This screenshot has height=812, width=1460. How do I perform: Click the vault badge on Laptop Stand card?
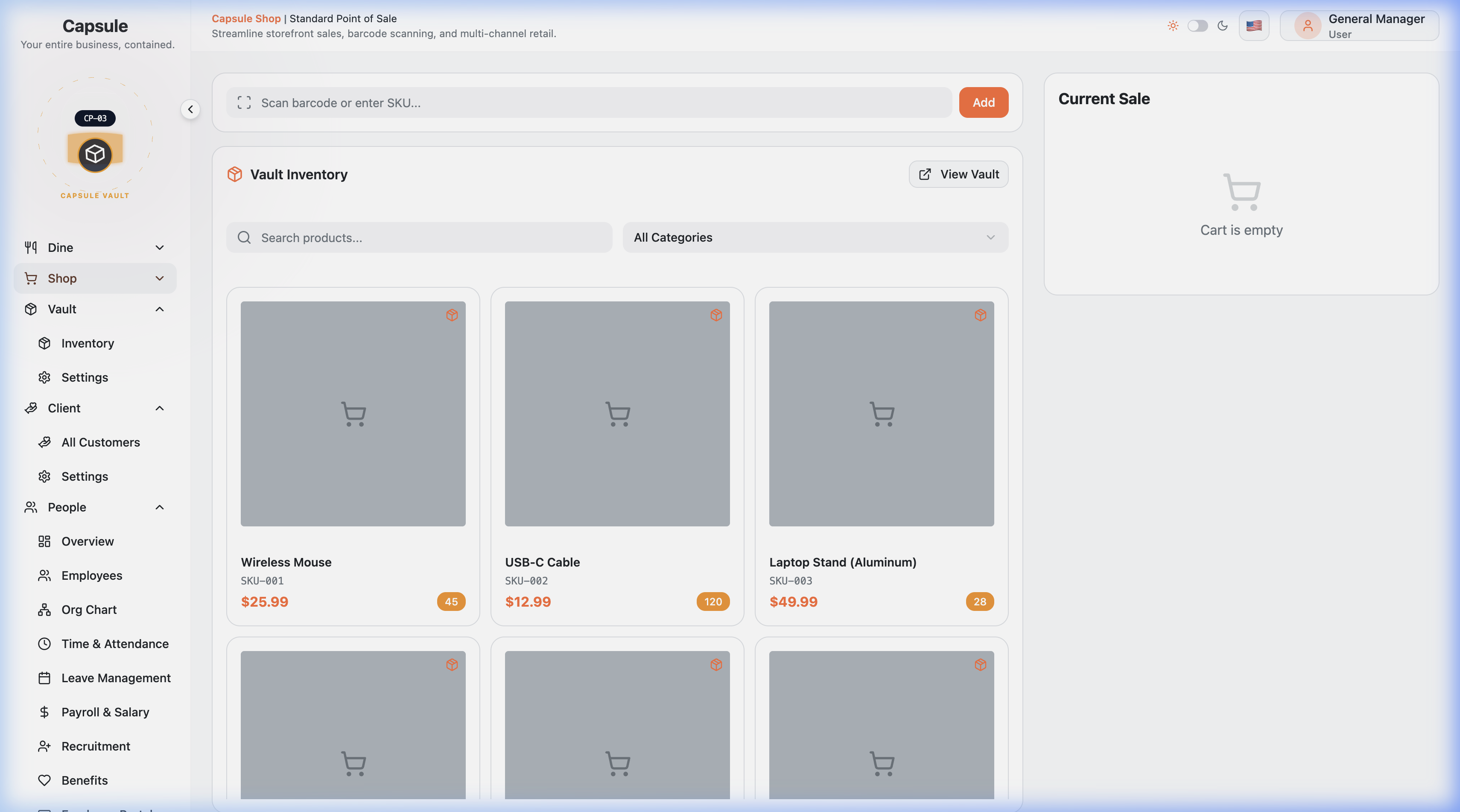[980, 315]
